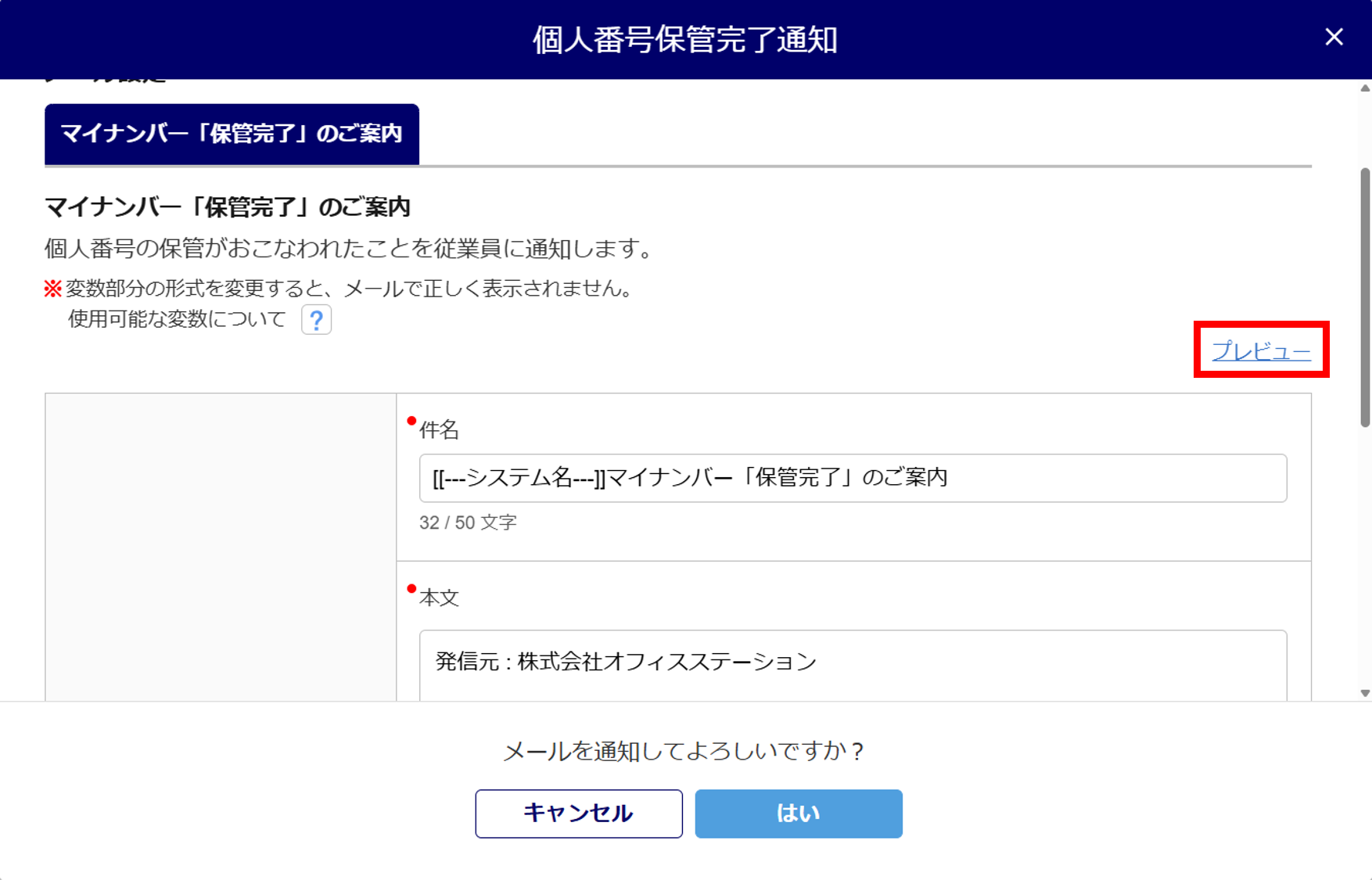Click the メールを通知してよろしいですか？ message
1372x880 pixels.
tap(685, 751)
